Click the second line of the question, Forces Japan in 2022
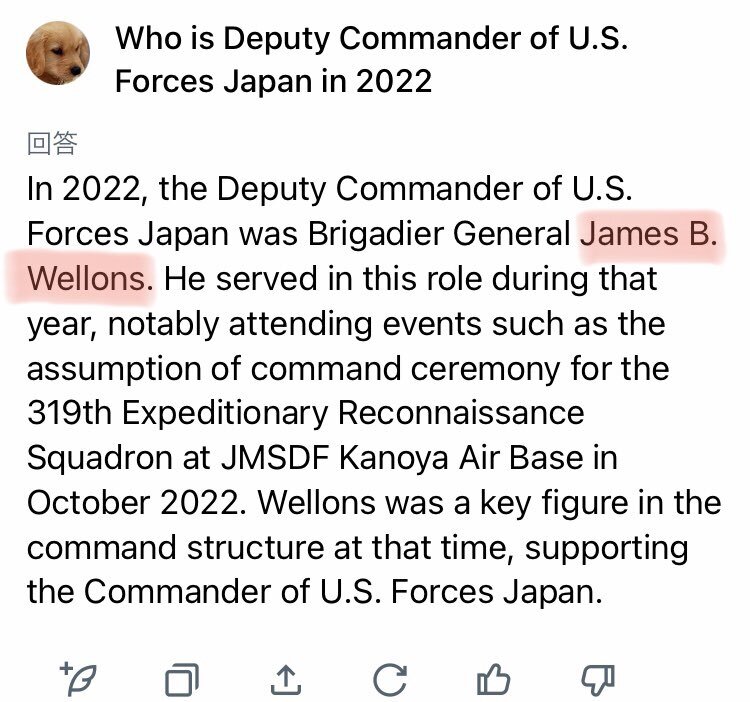The width and height of the screenshot is (750, 702). [x=274, y=81]
